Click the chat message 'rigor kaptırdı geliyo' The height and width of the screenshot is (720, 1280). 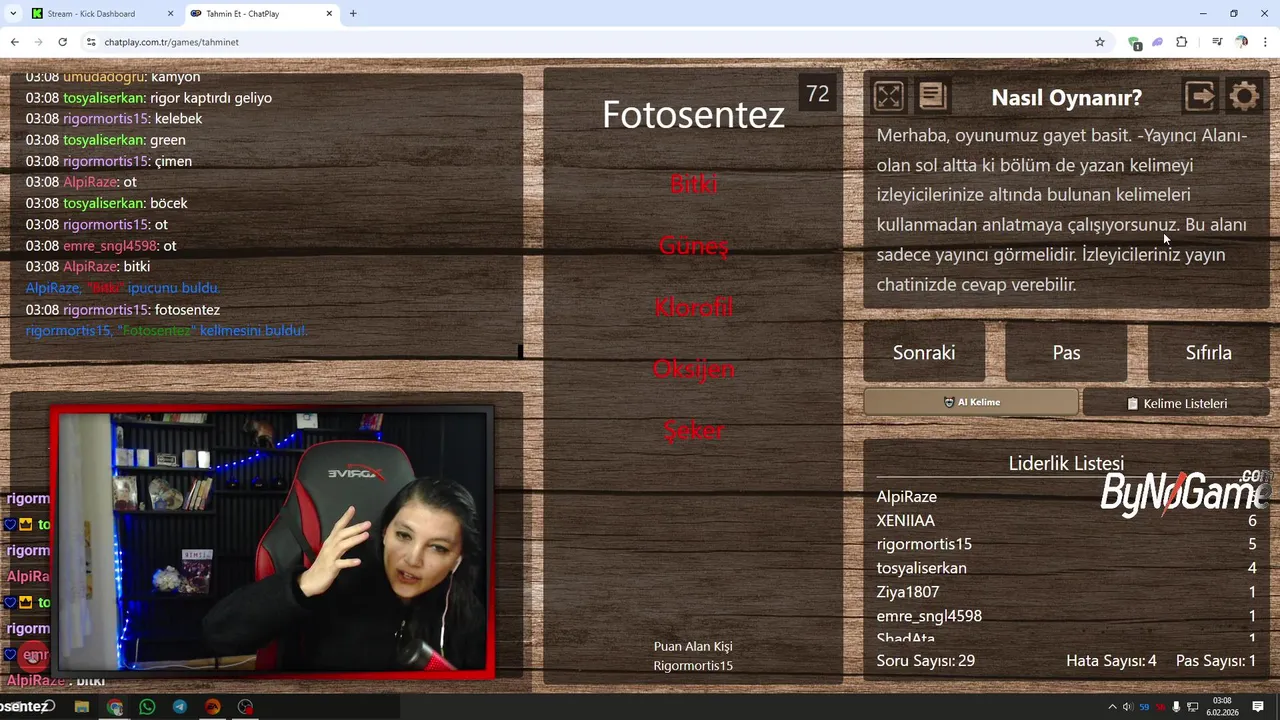click(210, 98)
